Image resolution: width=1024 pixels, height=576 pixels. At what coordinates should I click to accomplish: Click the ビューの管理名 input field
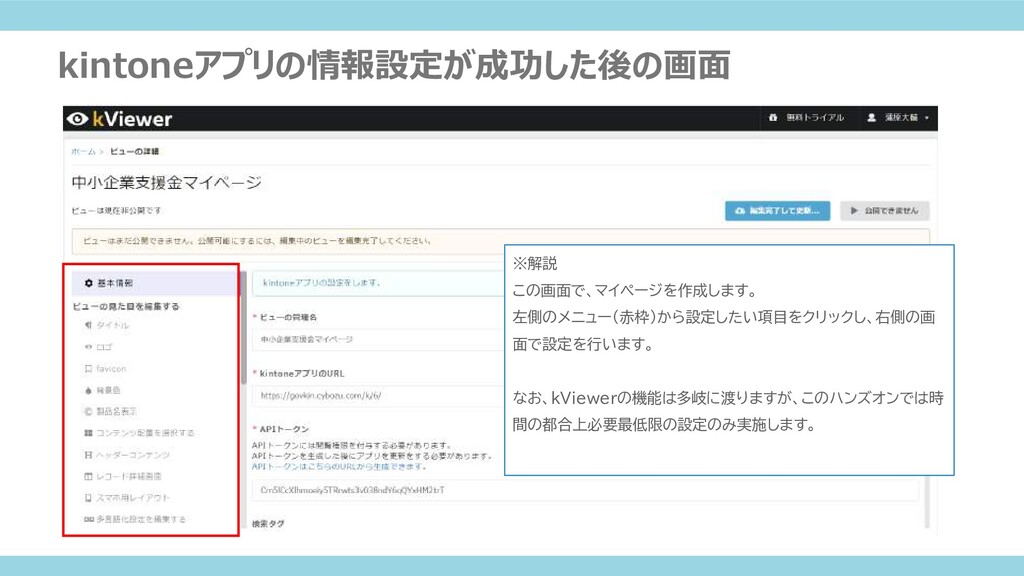point(379,340)
